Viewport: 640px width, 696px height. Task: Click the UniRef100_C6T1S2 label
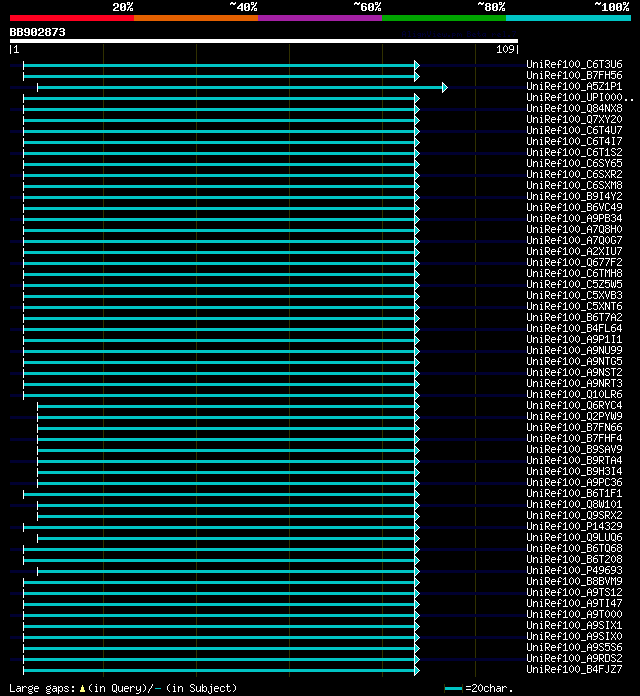(574, 152)
